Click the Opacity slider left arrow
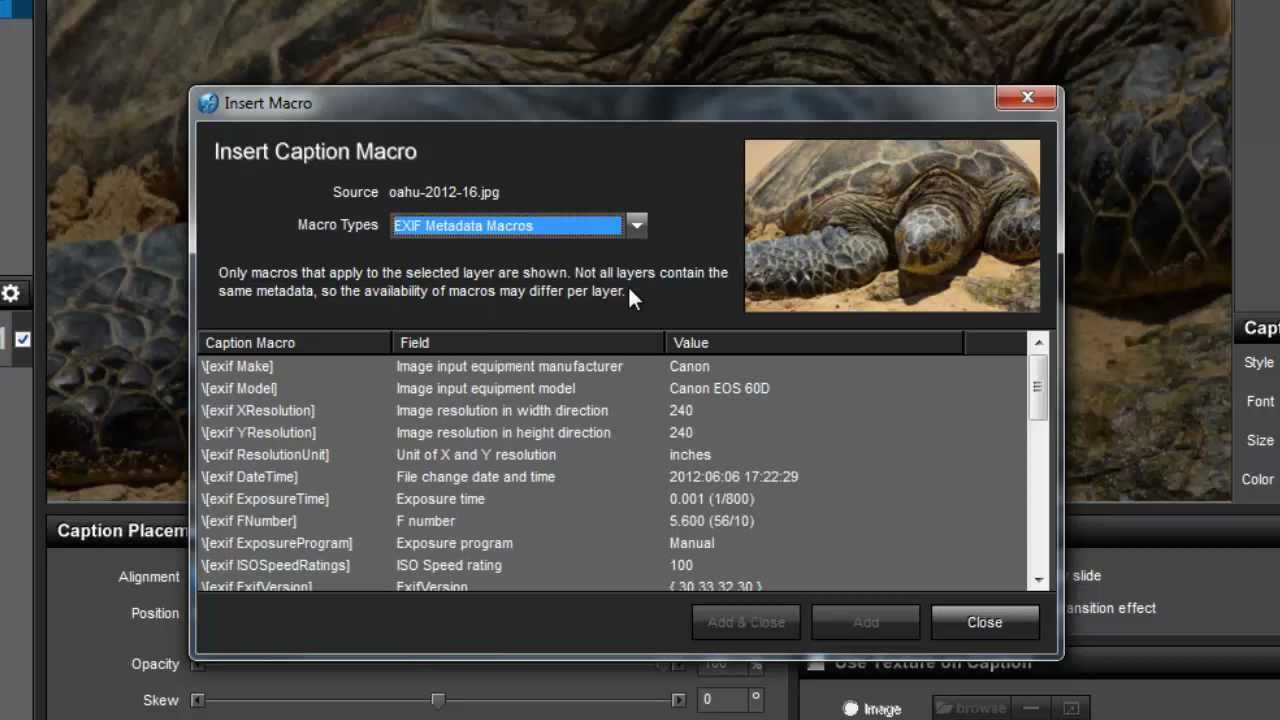This screenshot has width=1280, height=720. tap(197, 664)
